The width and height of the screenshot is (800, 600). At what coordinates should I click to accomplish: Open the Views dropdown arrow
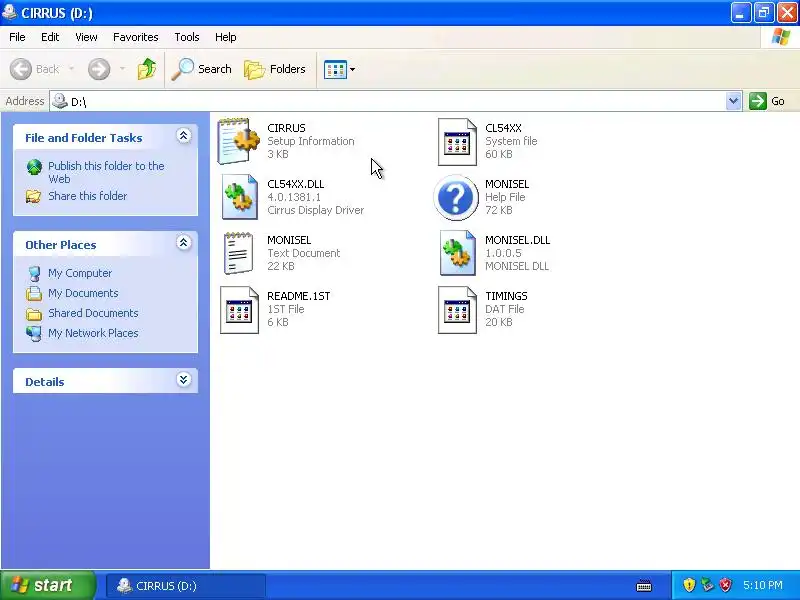(x=353, y=69)
